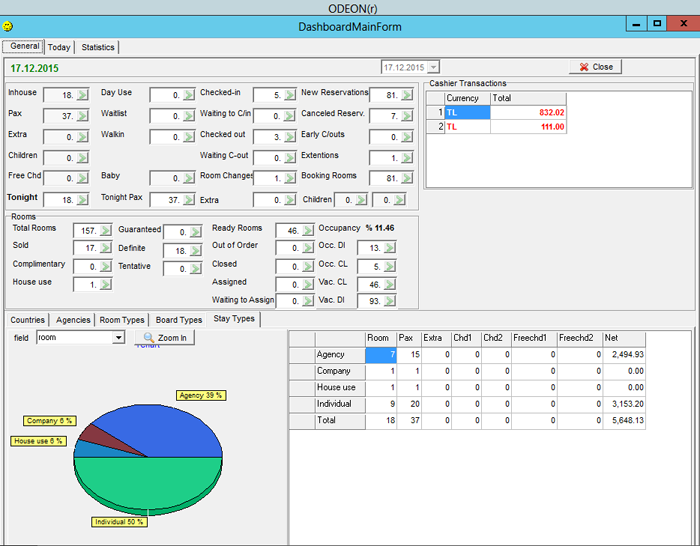Click arrow next to Room Changes
Viewport: 700px width, 546px height.
(x=290, y=178)
